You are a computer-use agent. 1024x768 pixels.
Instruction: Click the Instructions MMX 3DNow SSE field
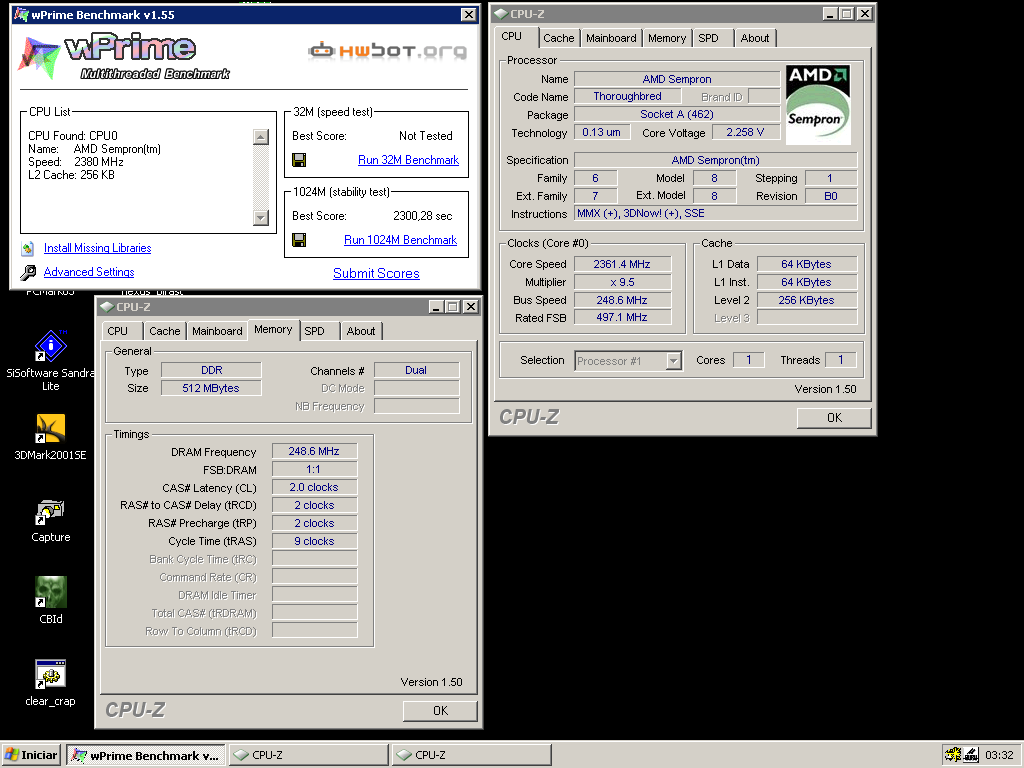click(x=715, y=214)
